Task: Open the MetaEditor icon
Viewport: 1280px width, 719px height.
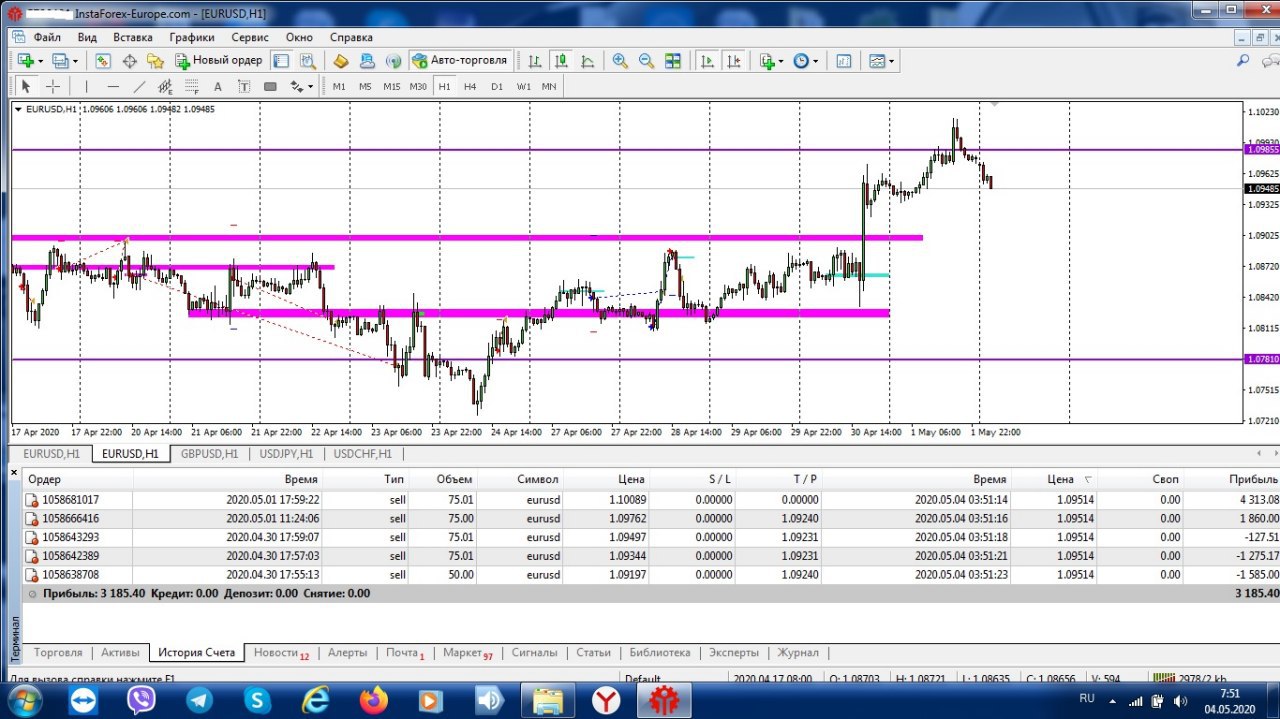Action: click(x=341, y=60)
